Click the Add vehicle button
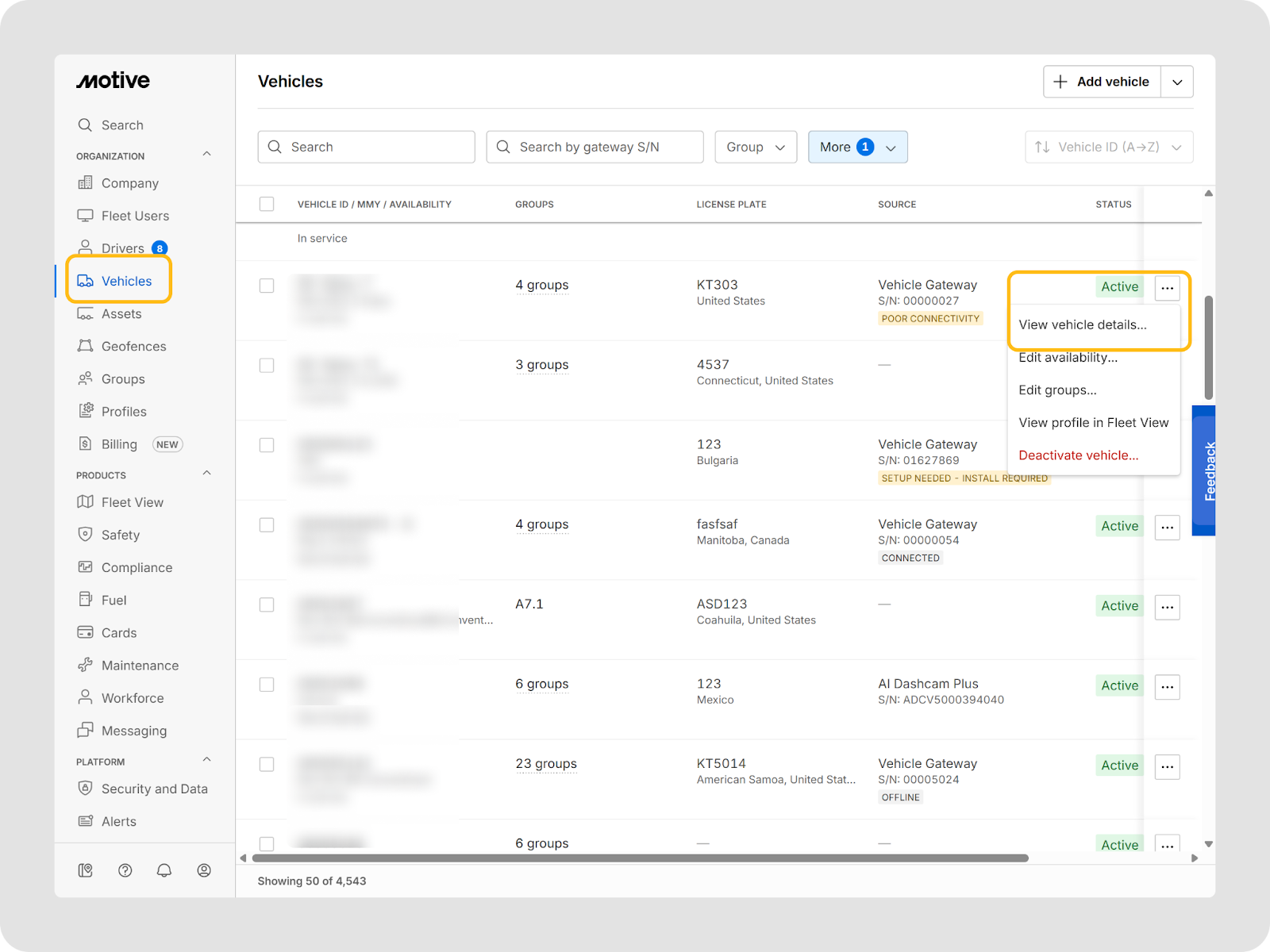1270x952 pixels. click(x=1102, y=82)
